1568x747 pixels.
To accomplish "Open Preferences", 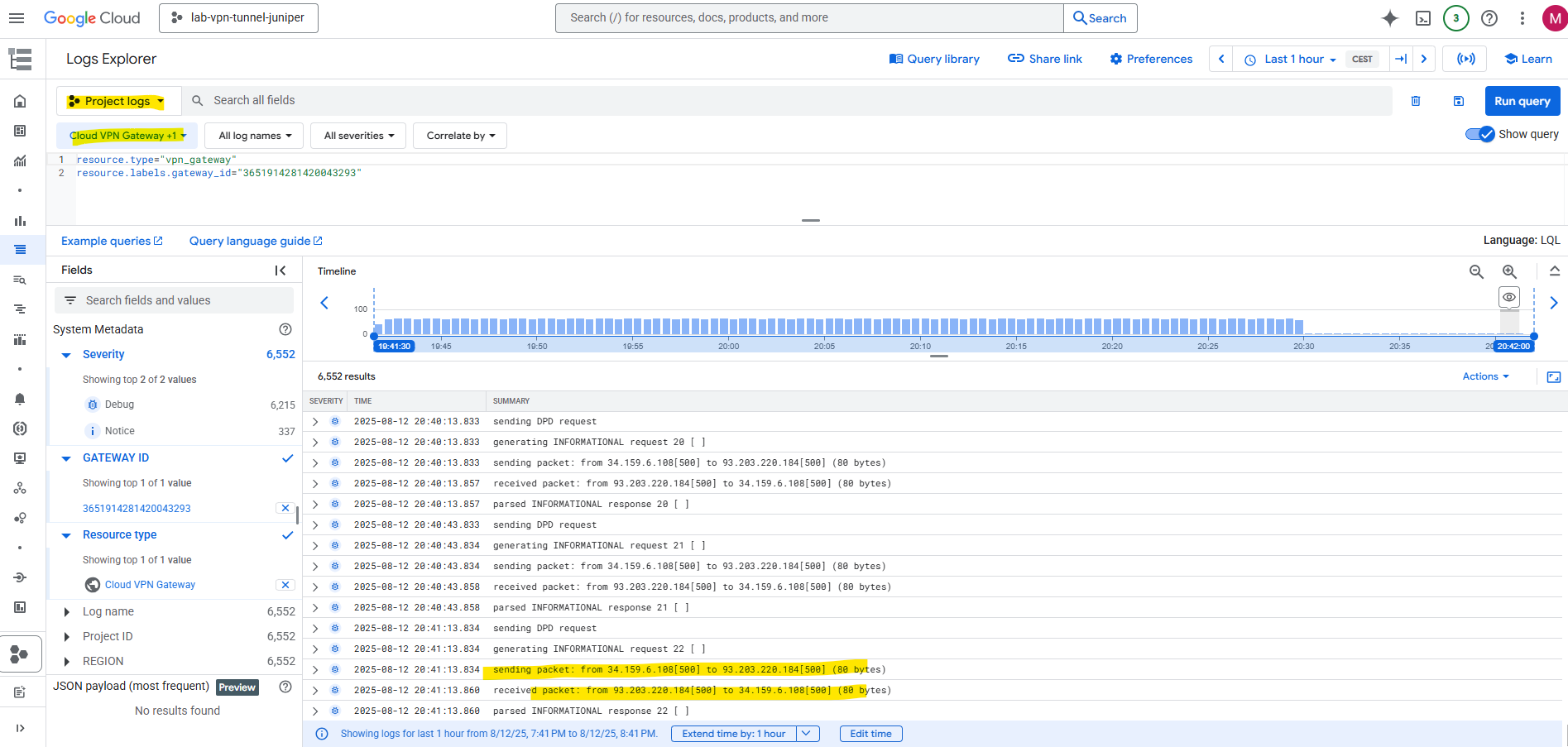I will 1151,59.
